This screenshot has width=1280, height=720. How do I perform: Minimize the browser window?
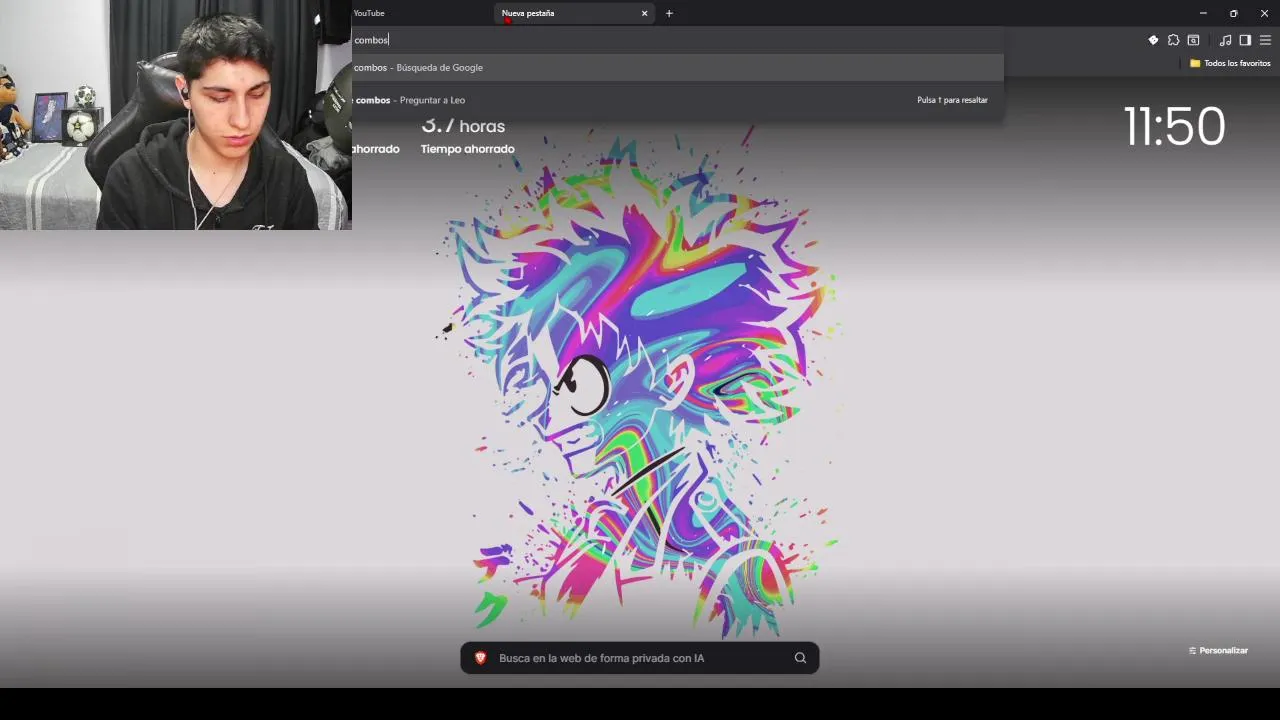tap(1203, 13)
